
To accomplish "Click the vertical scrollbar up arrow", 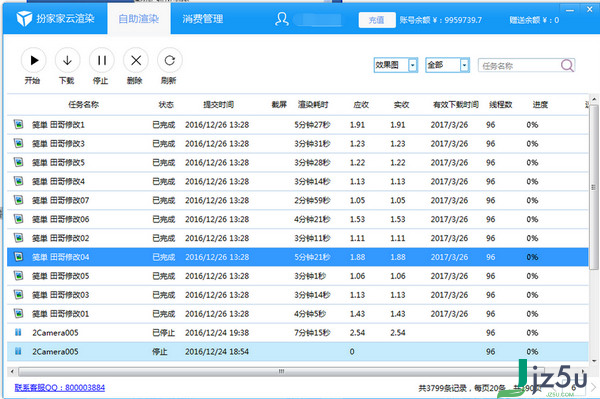I will point(594,99).
